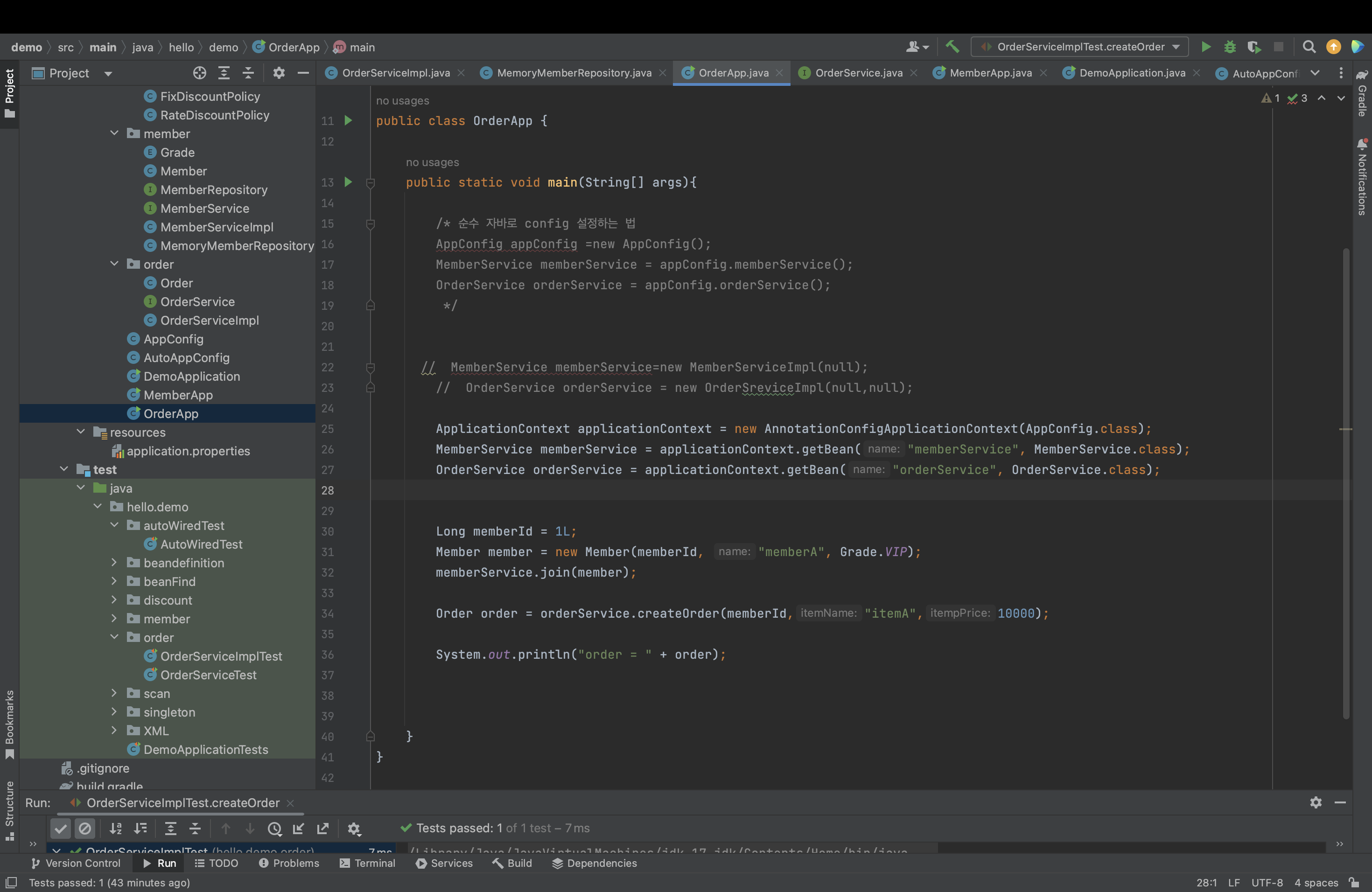Image resolution: width=1372 pixels, height=892 pixels.
Task: Switch to MemoryMemberRepository.java tab
Action: point(574,73)
